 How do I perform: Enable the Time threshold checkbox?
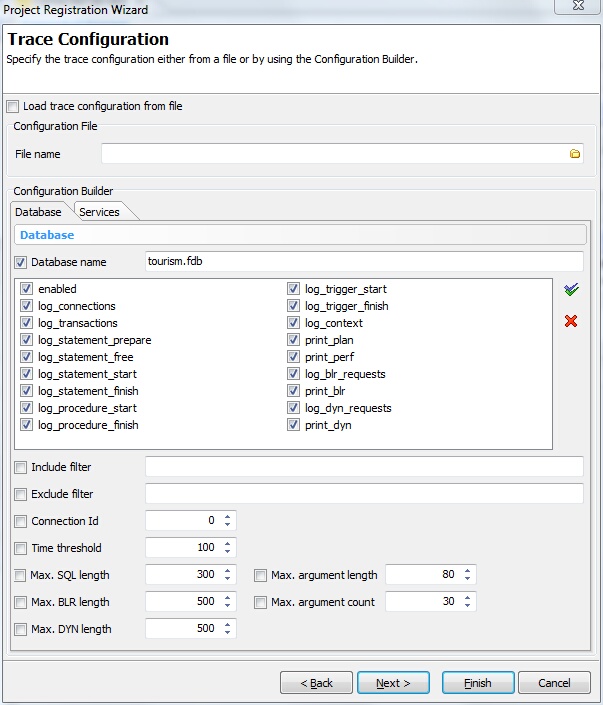[20, 549]
